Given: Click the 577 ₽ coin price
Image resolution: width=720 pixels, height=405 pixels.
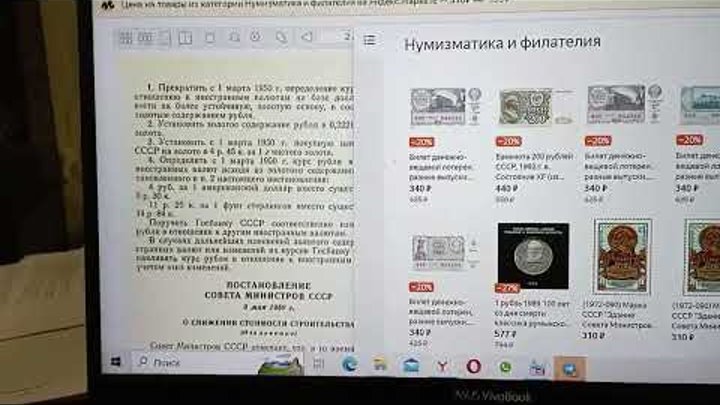Looking at the screenshot, I should 505,334.
